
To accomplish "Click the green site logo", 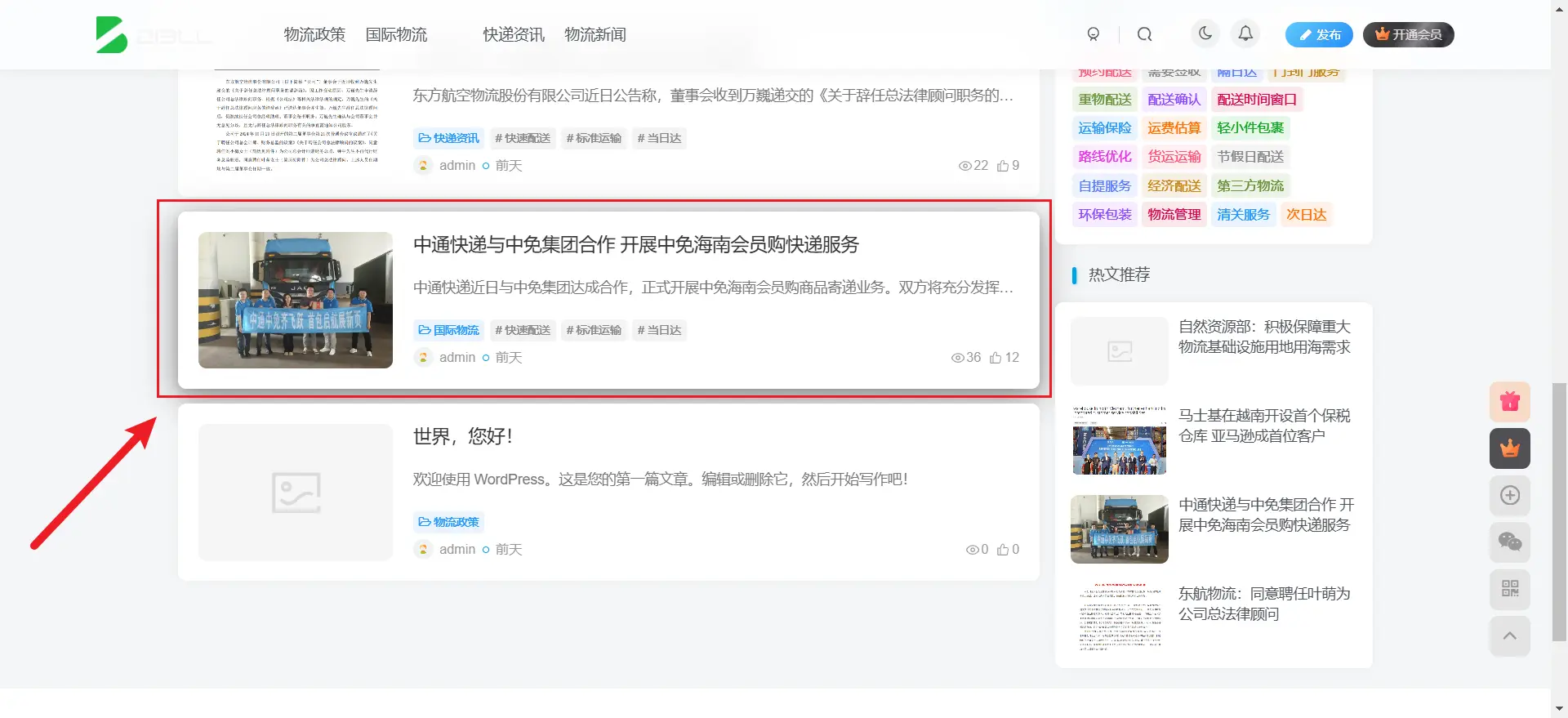I will click(x=112, y=34).
